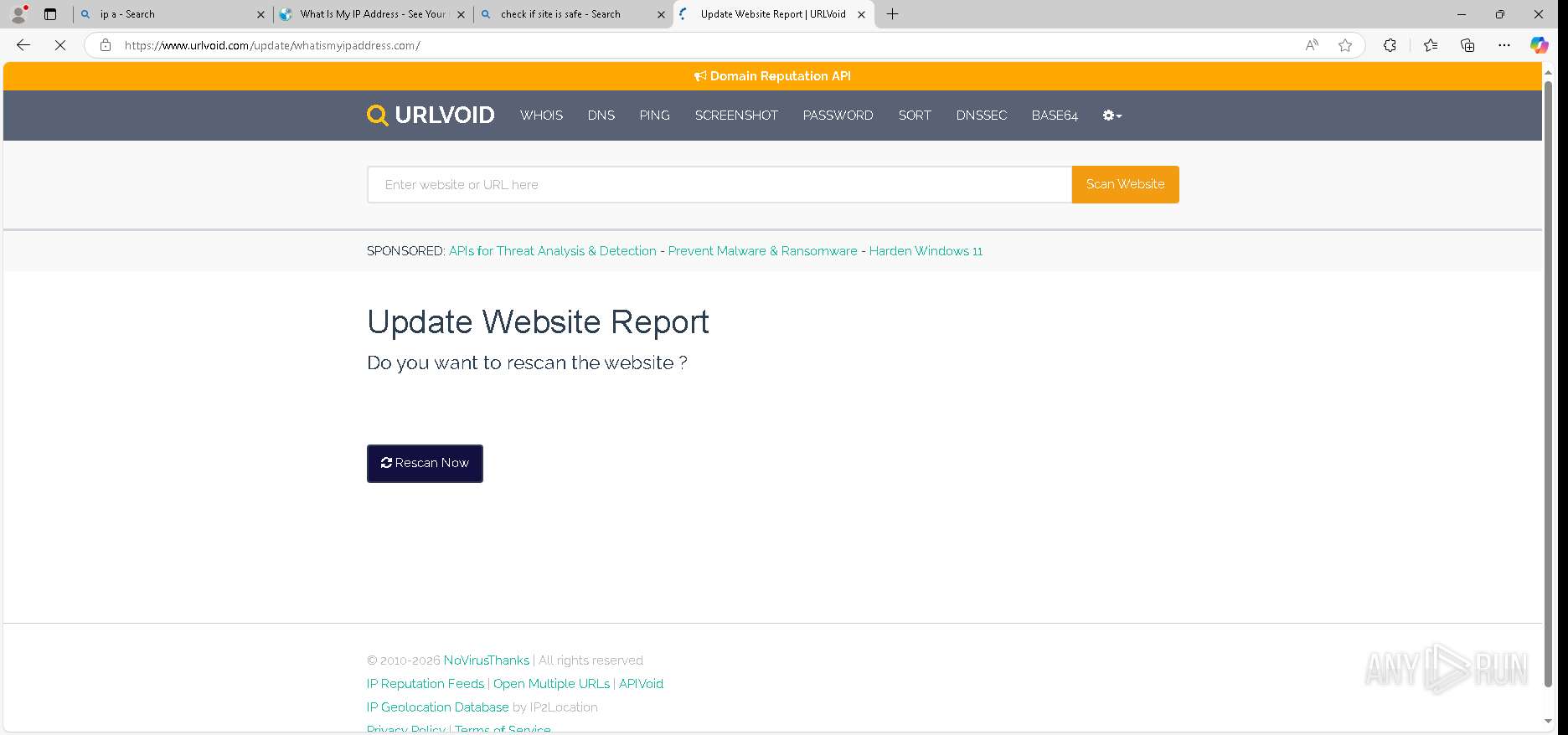Open PASSWORD tool in navbar
Screen dimensions: 1568x735
tap(838, 116)
